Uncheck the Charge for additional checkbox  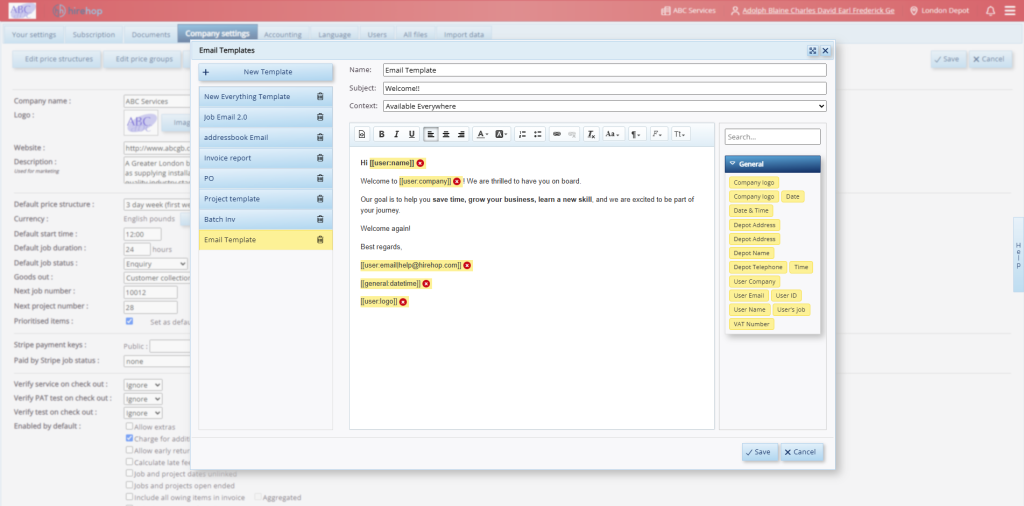129,438
